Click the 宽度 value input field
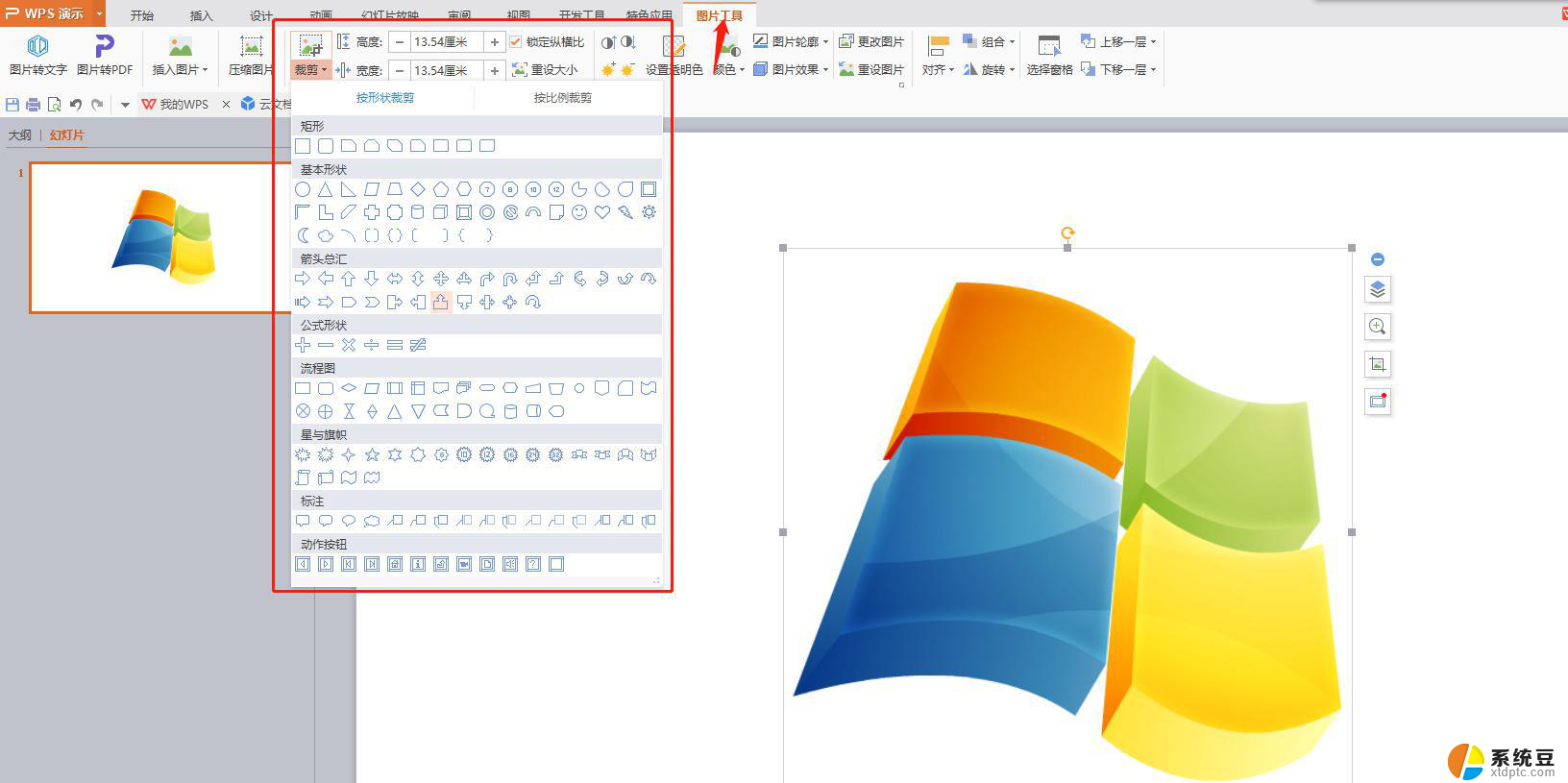1568x783 pixels. (447, 70)
